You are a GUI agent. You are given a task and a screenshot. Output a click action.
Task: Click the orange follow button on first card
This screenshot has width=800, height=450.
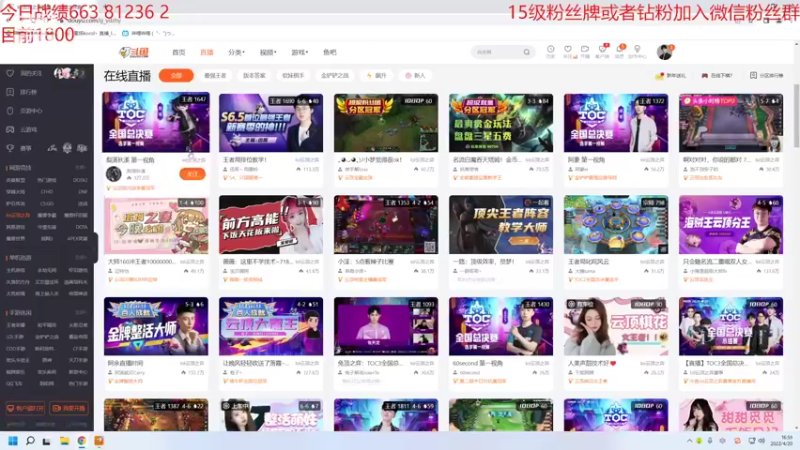tap(192, 174)
